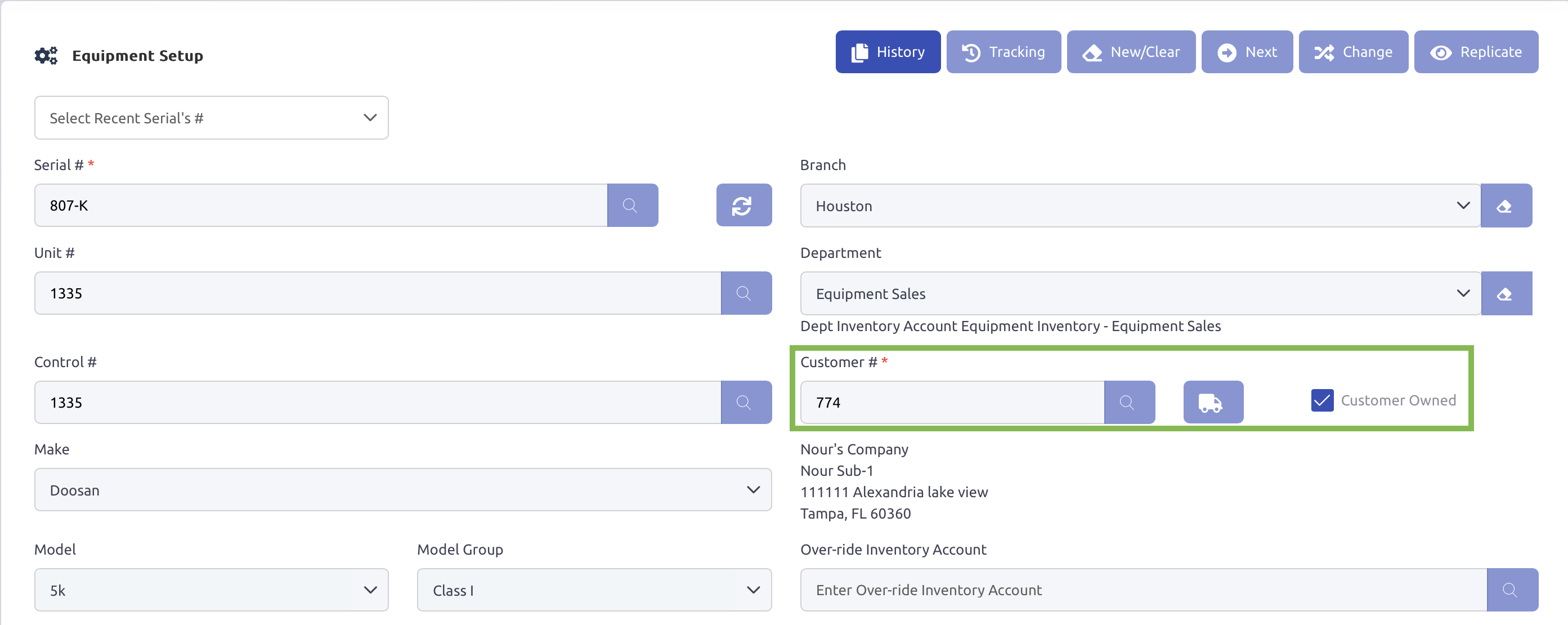The image size is (1568, 625).
Task: Click the refresh icon beside Serial #
Action: pyautogui.click(x=743, y=206)
